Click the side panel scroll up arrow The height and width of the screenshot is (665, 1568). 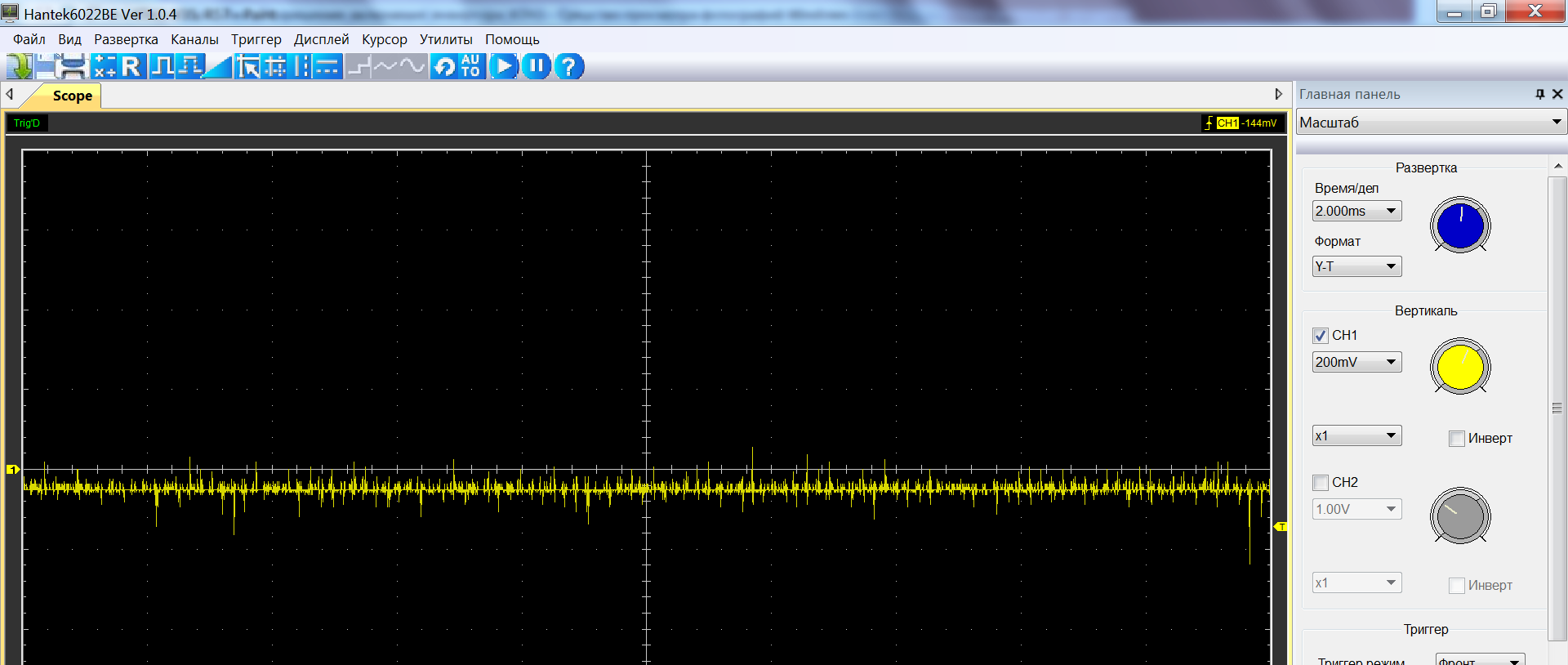pos(1557,166)
